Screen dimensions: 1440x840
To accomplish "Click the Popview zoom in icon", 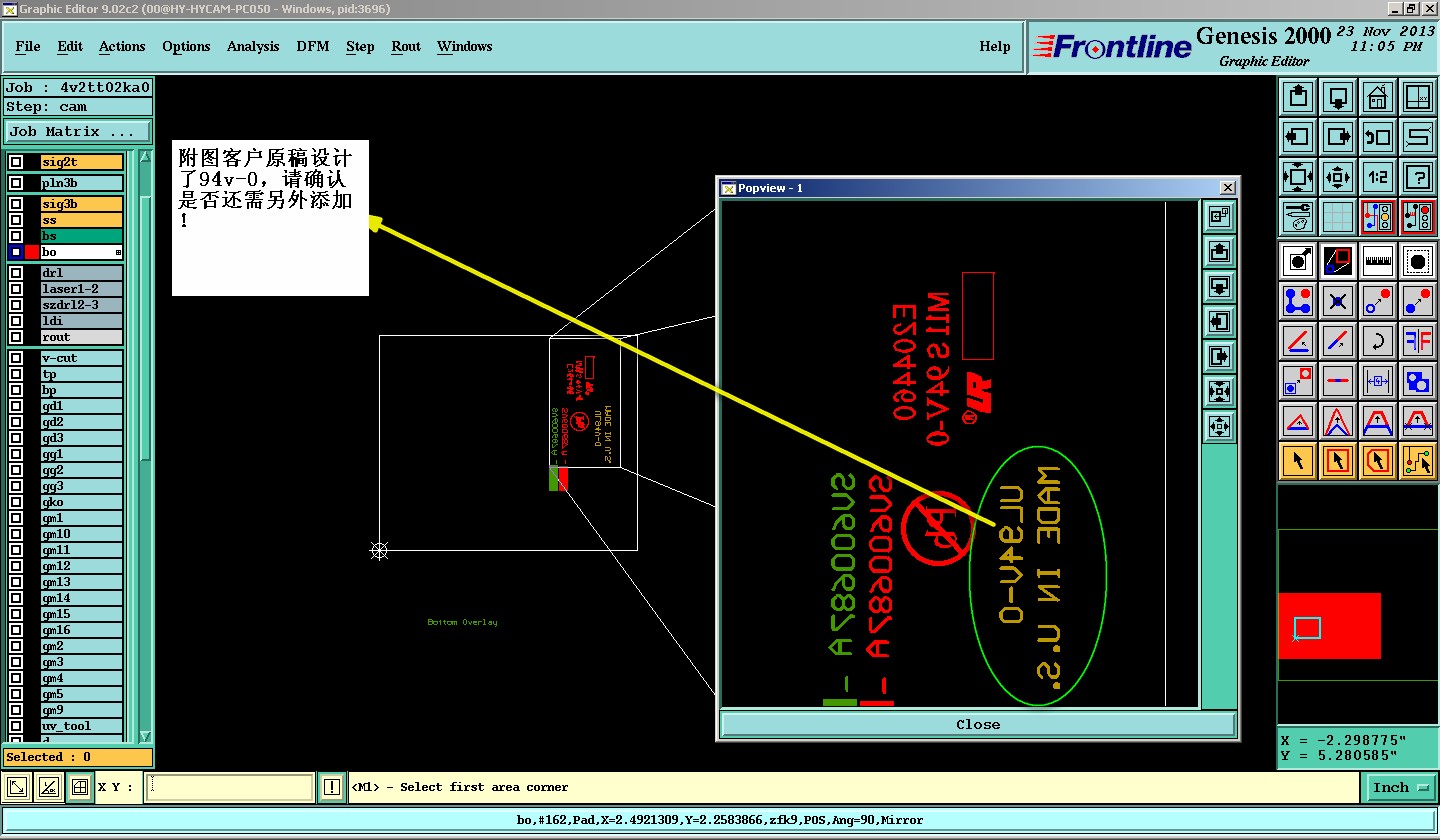I will 1219,391.
